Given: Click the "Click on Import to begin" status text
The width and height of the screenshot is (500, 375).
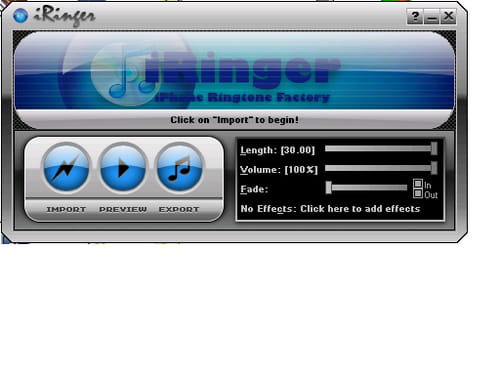Looking at the screenshot, I should click(x=234, y=120).
